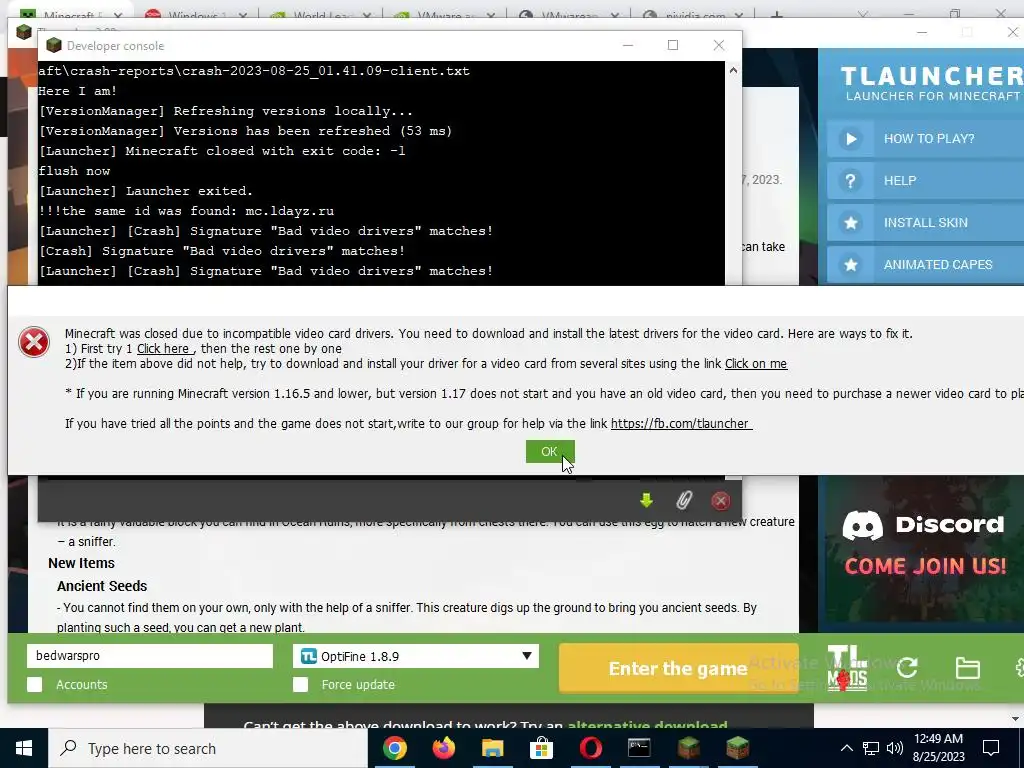Click the green down arrow in the Developer console
The width and height of the screenshot is (1024, 768).
(646, 500)
